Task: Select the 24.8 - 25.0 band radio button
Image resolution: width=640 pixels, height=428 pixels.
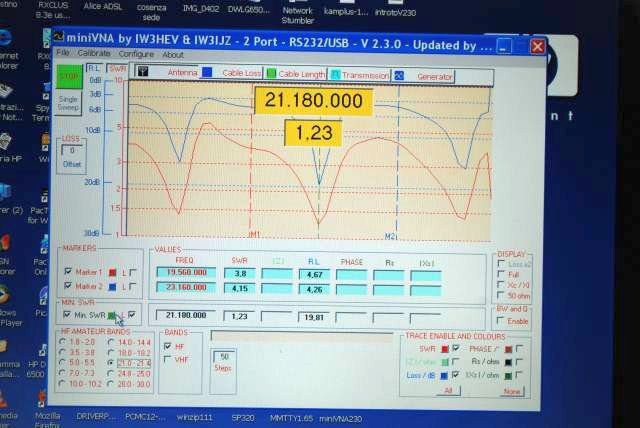Action: coord(111,373)
